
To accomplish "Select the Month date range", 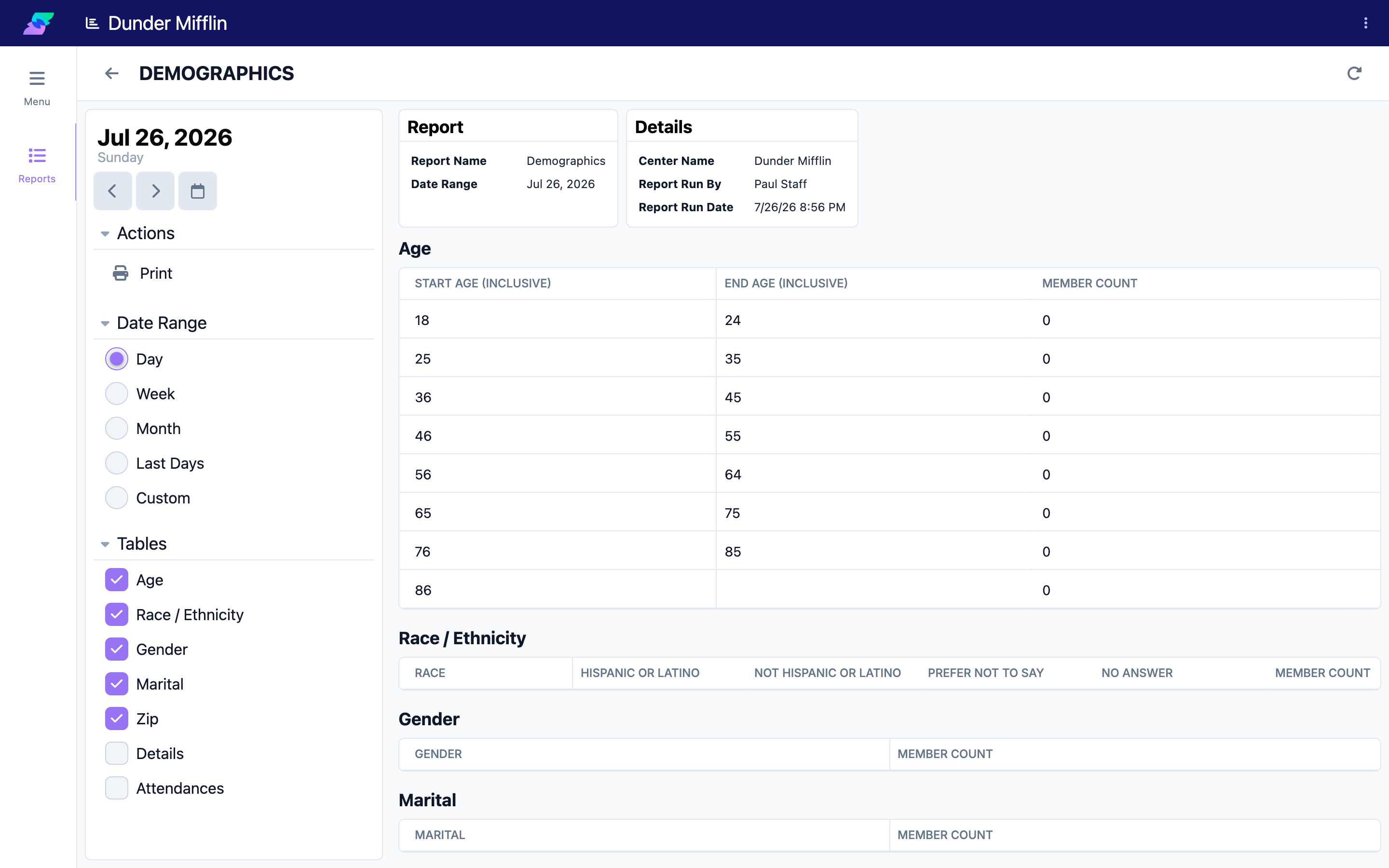I will (x=117, y=428).
